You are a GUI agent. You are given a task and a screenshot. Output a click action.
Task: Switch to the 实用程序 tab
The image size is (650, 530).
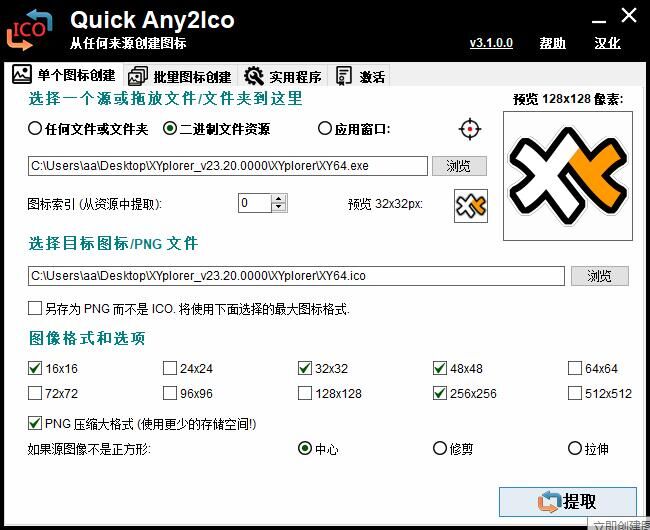click(x=283, y=77)
